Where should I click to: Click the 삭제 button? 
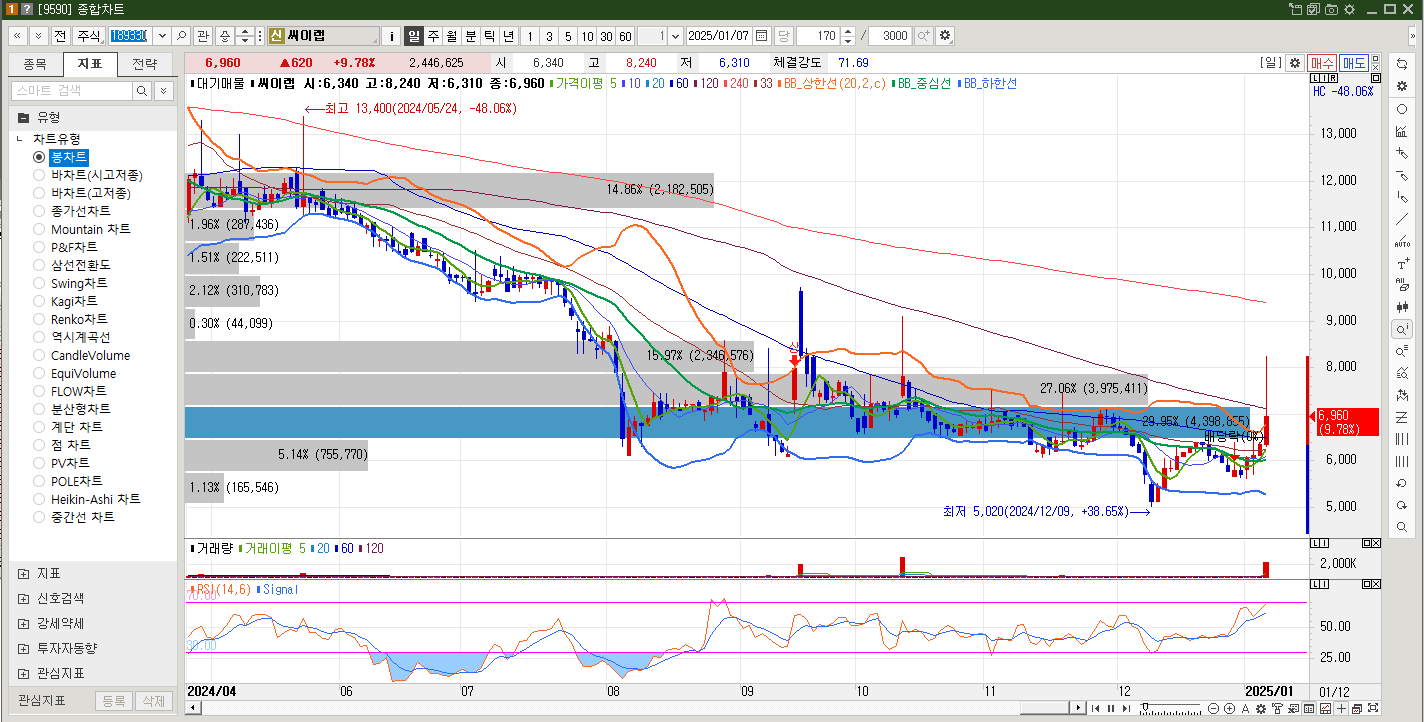pos(153,701)
